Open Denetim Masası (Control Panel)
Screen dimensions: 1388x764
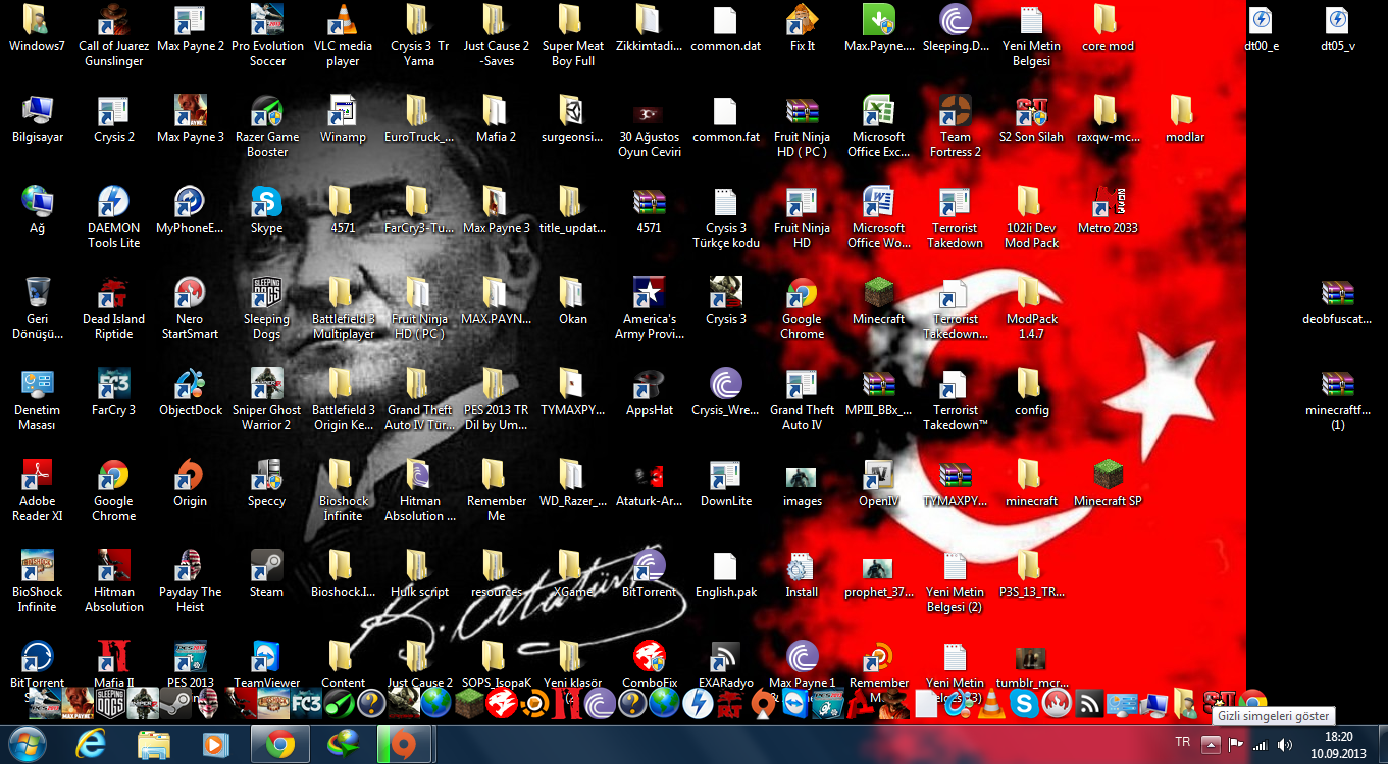click(x=37, y=400)
